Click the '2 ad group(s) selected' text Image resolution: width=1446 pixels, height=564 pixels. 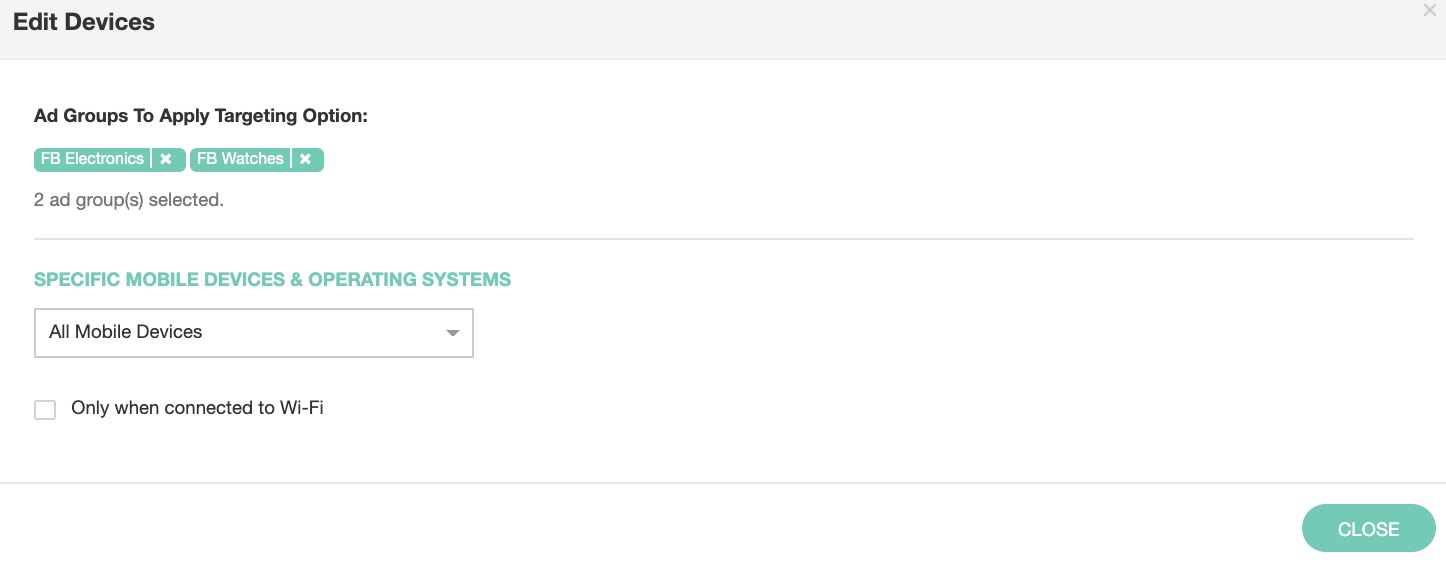[129, 200]
